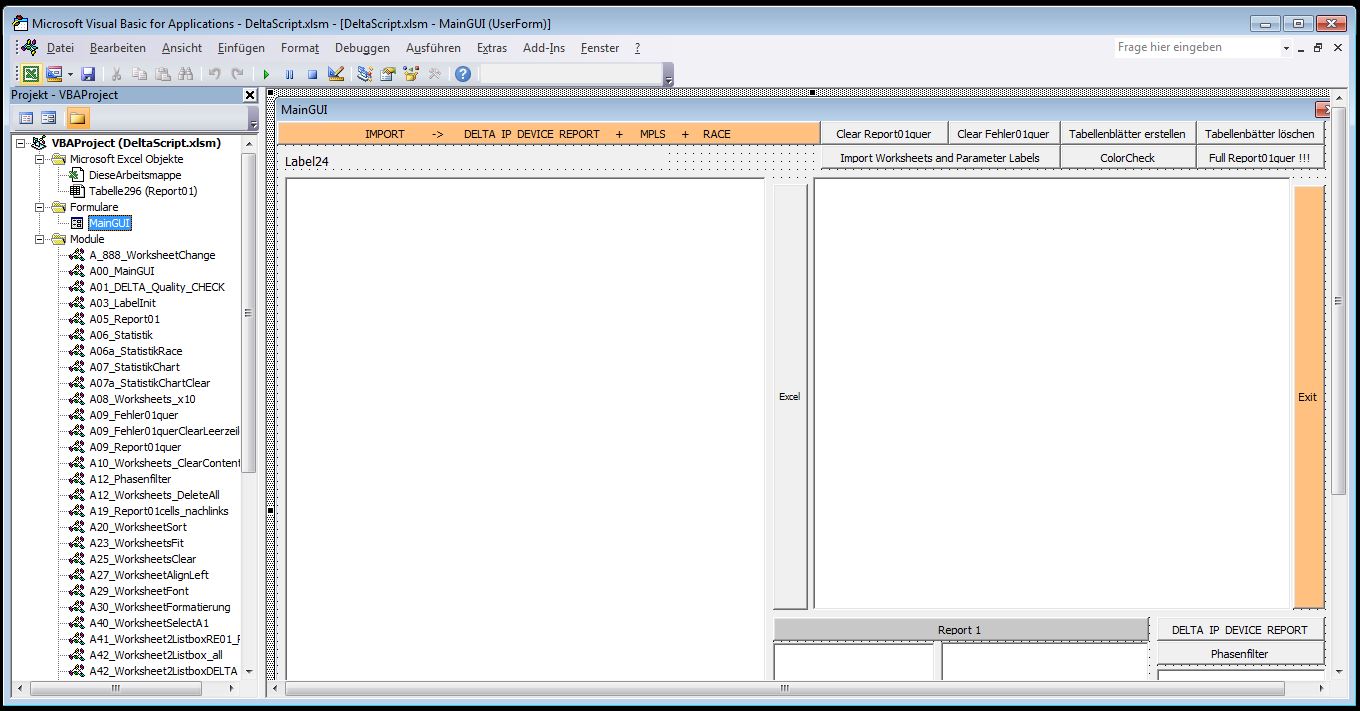1360x711 pixels.
Task: Click the View Microsoft Excel toolbar icon
Action: pyautogui.click(x=31, y=74)
